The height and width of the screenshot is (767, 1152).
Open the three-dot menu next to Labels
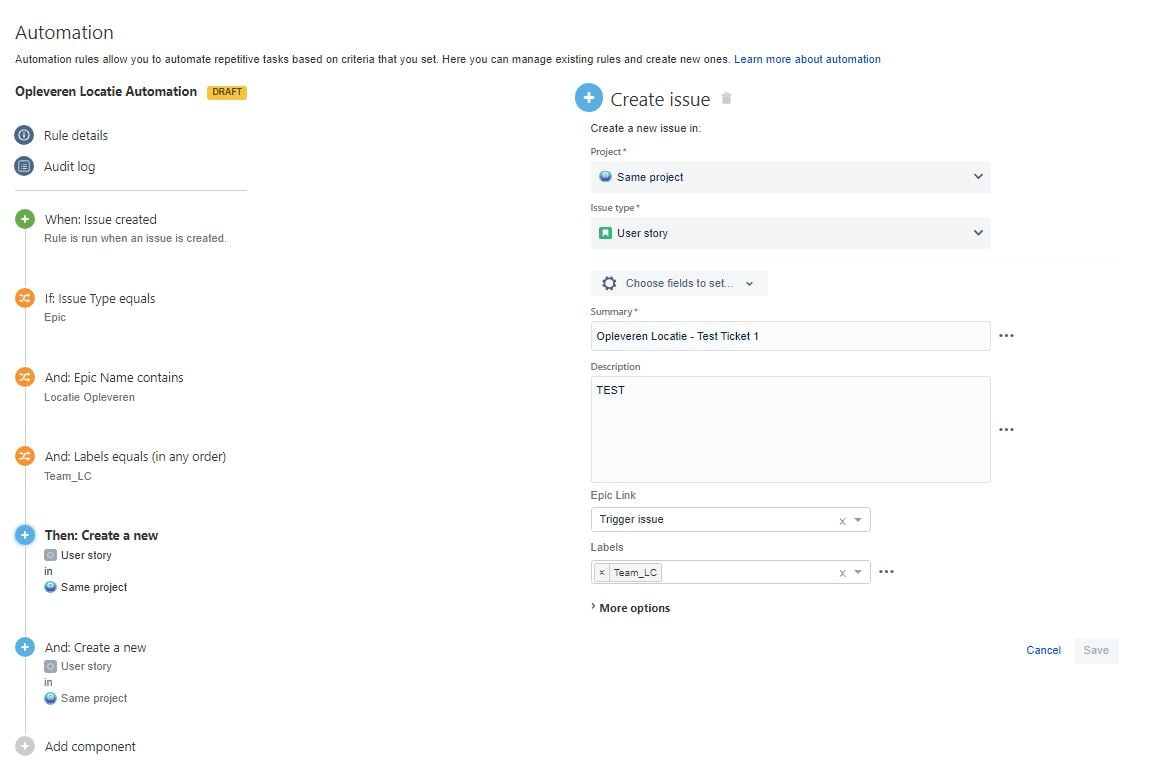[887, 572]
